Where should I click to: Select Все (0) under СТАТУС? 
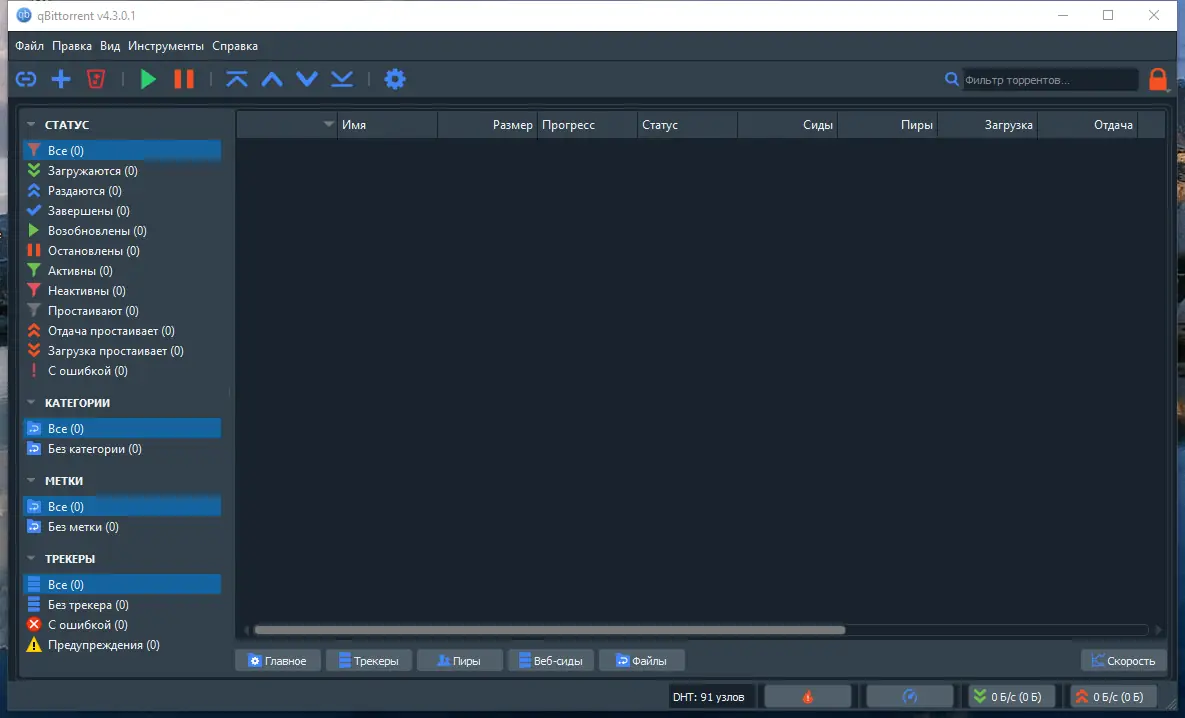pyautogui.click(x=122, y=150)
